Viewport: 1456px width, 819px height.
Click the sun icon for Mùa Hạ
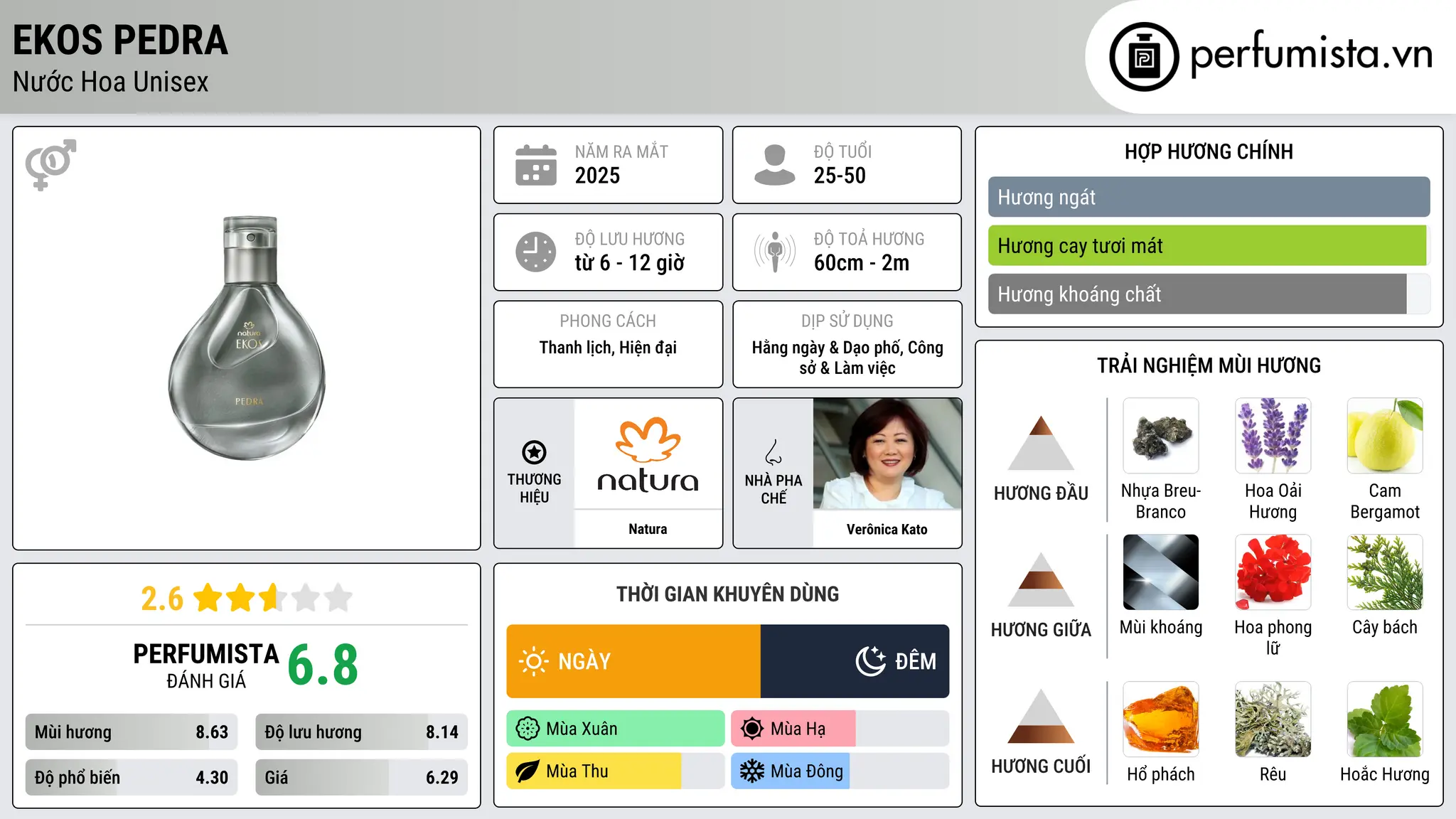pos(752,729)
